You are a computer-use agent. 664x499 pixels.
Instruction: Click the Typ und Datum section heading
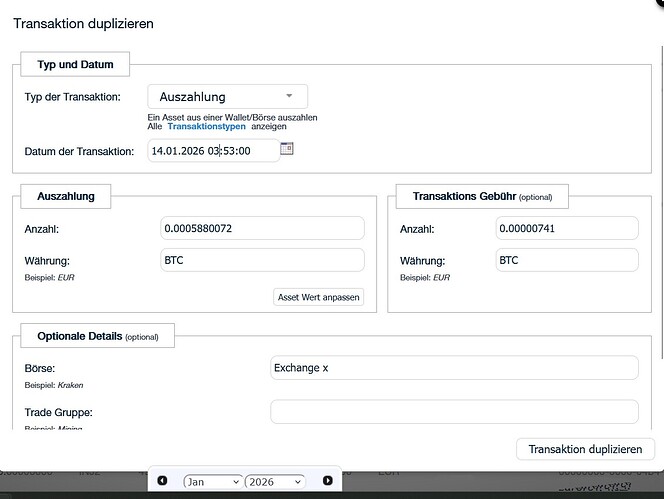pyautogui.click(x=75, y=65)
